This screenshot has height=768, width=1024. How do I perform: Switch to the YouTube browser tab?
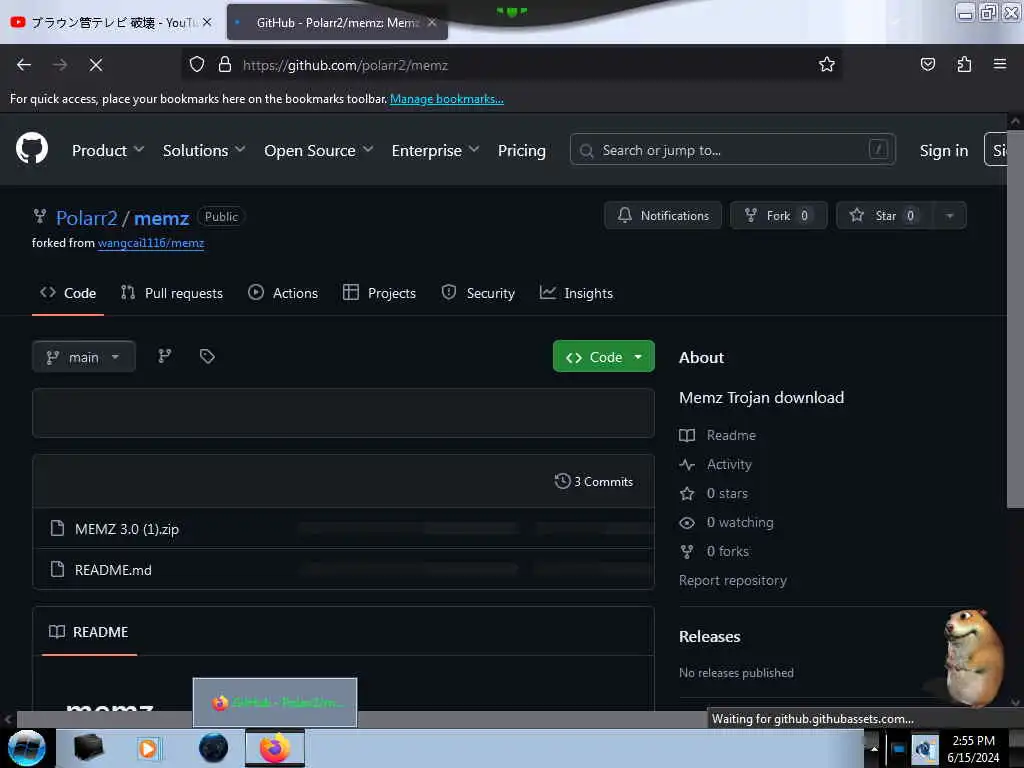pyautogui.click(x=111, y=22)
